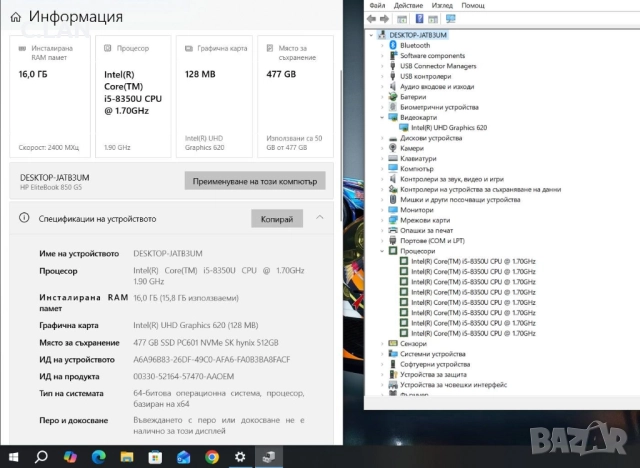
Task: Click 477 GB SSD PC601 NVMe SK hynix text
Action: click(206, 342)
